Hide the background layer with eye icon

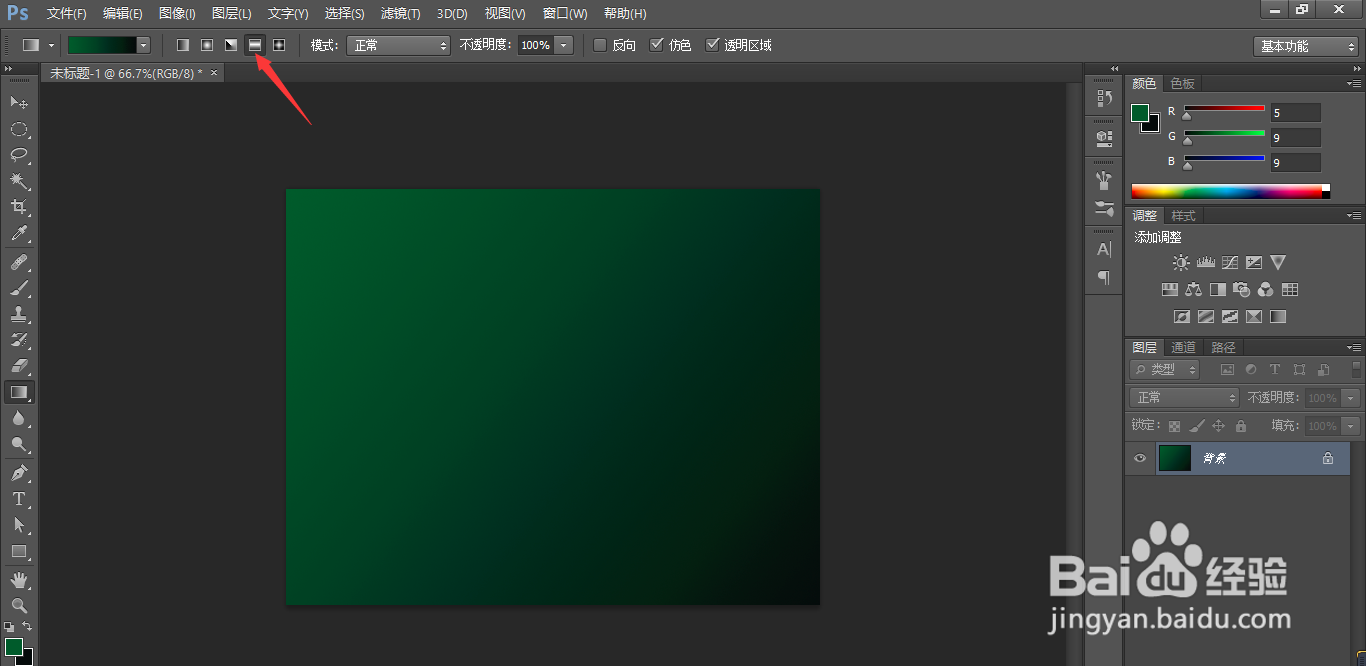pos(1139,458)
